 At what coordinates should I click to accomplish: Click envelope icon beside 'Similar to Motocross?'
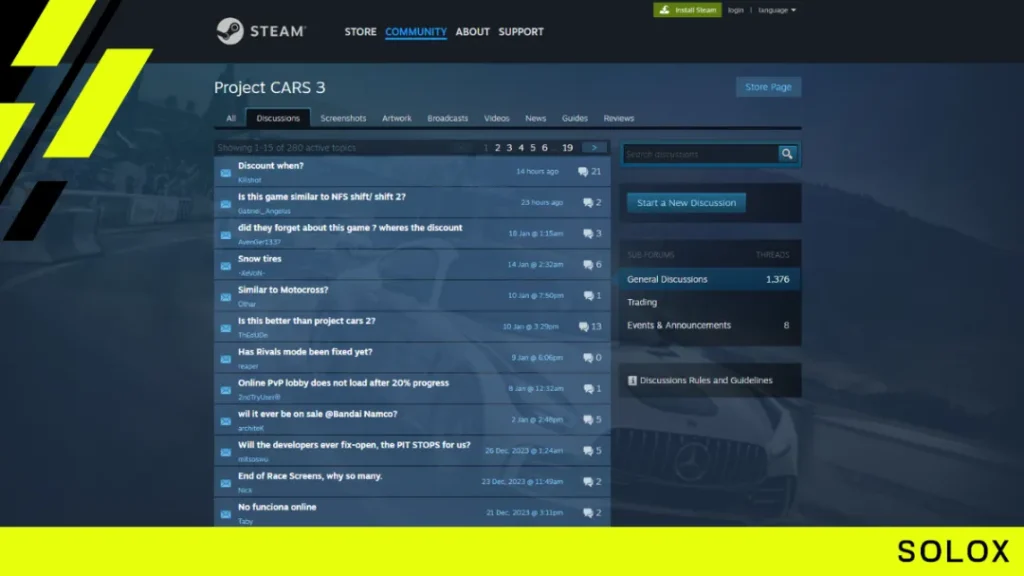[225, 297]
